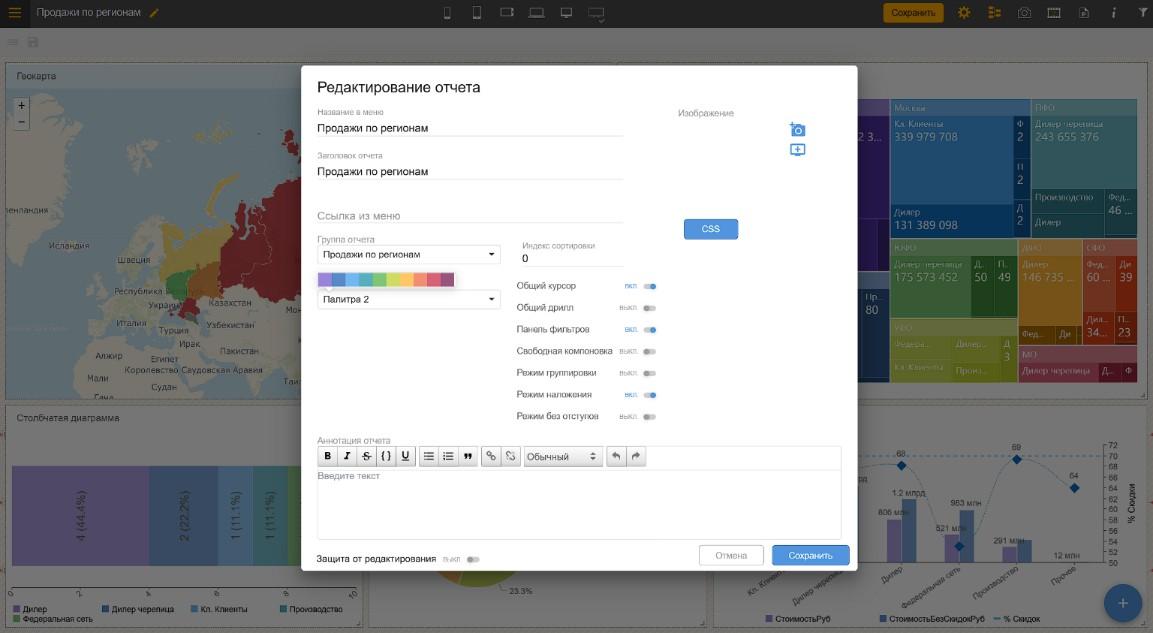Enable the Режим без отступов switch

point(649,416)
